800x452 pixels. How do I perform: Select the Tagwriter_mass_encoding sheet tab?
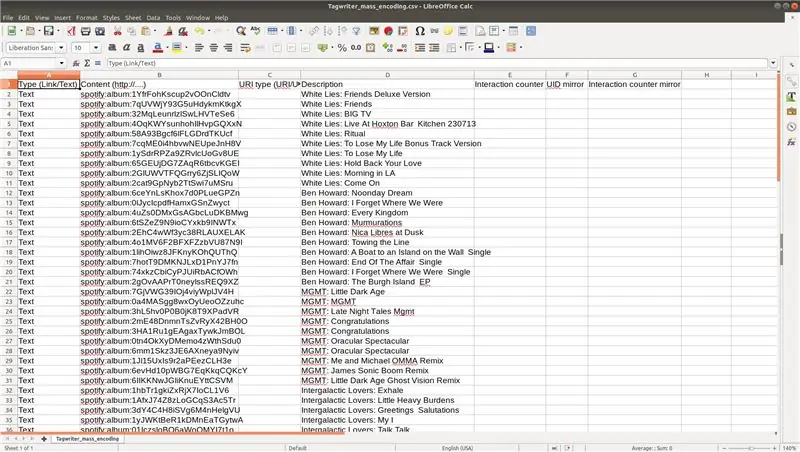[87, 439]
